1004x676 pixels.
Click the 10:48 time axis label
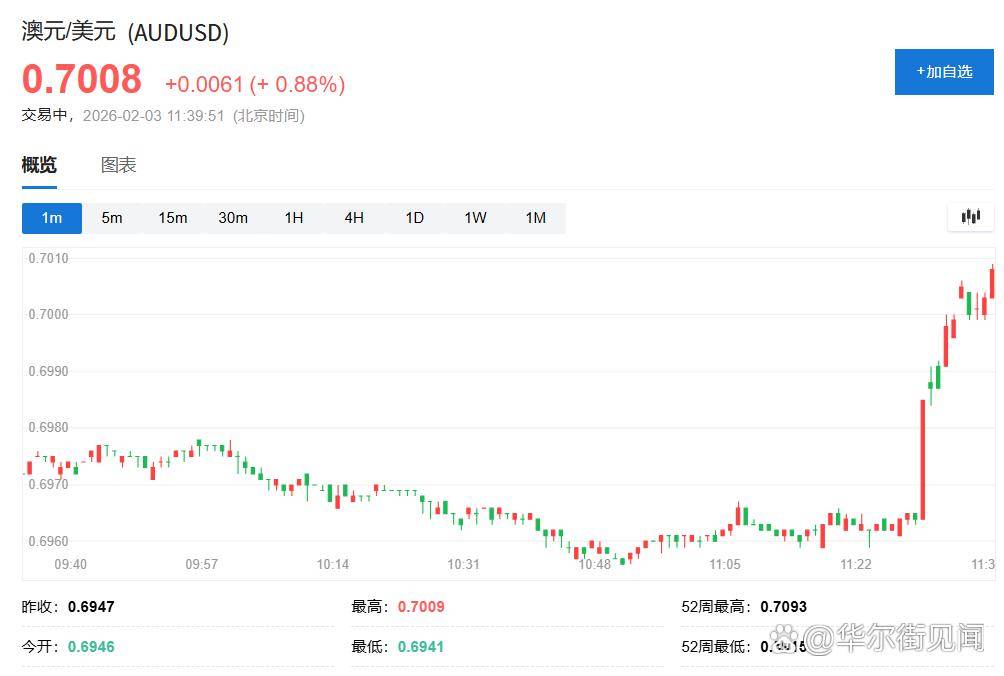(x=594, y=565)
